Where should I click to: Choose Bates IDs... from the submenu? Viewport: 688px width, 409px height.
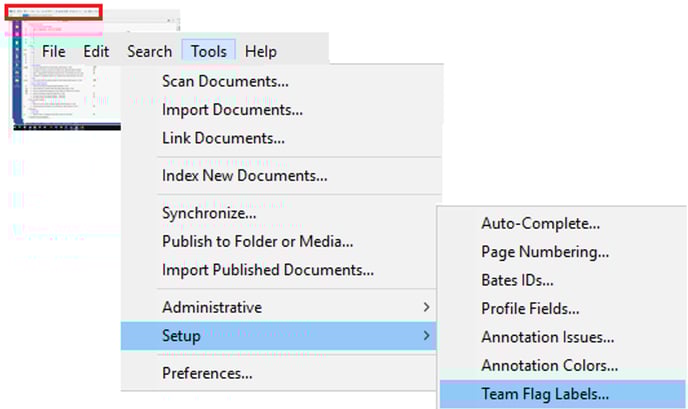tap(517, 280)
